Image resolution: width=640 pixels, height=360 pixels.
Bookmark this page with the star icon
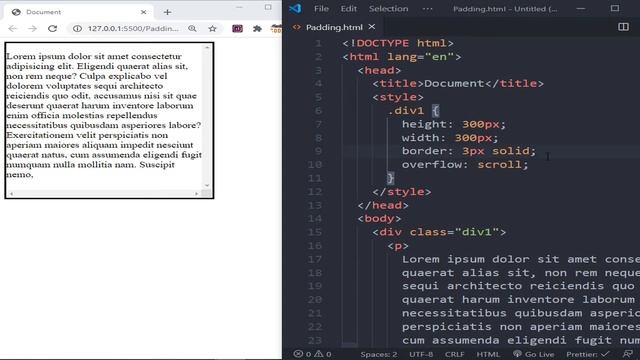click(x=212, y=29)
